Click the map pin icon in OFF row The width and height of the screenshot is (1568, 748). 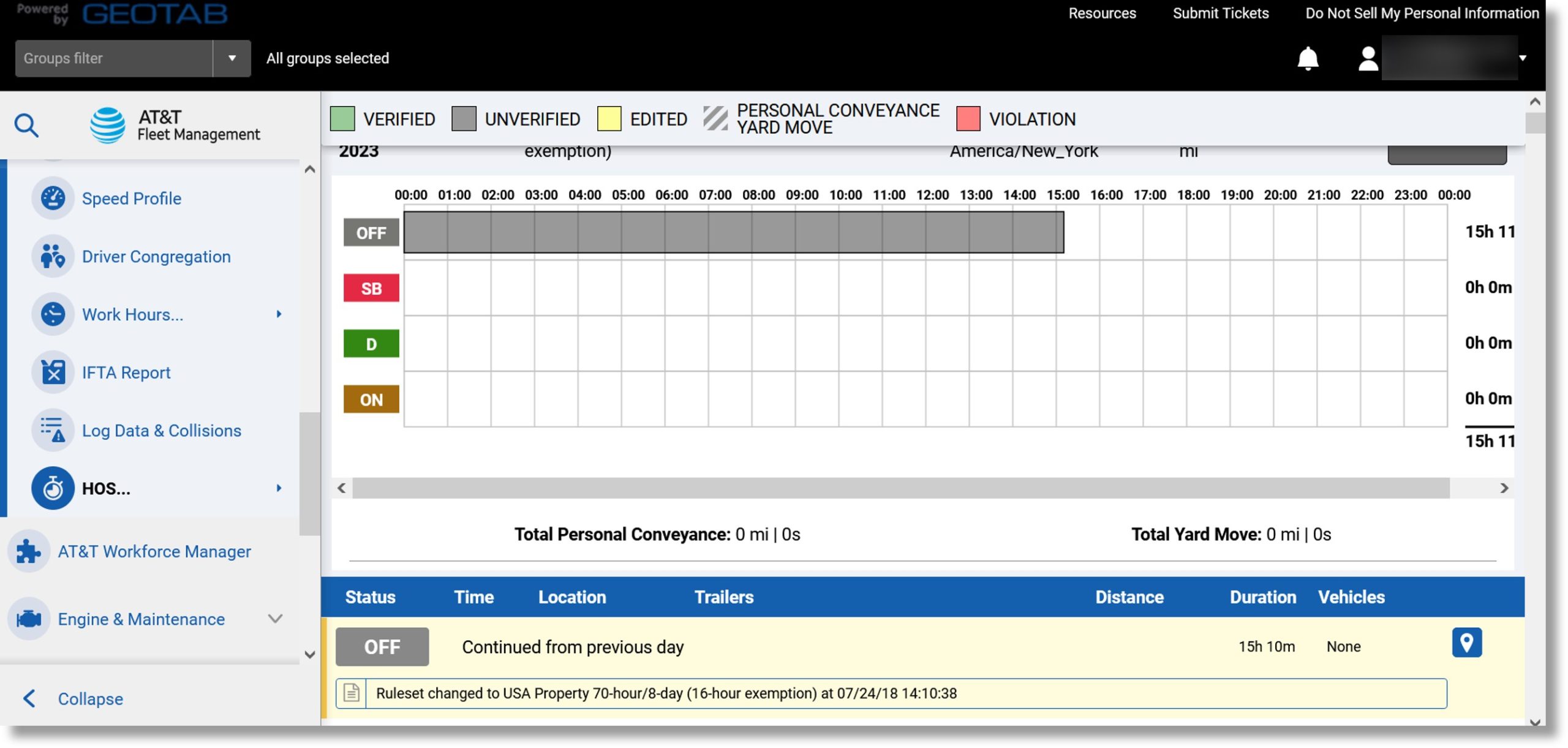click(1466, 643)
